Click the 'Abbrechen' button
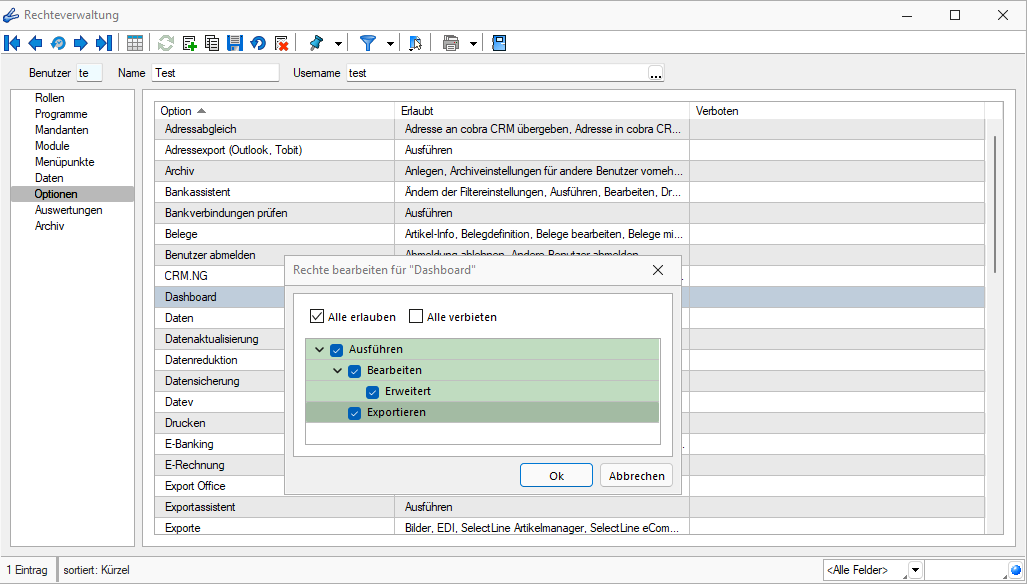The height and width of the screenshot is (584, 1027). click(636, 476)
